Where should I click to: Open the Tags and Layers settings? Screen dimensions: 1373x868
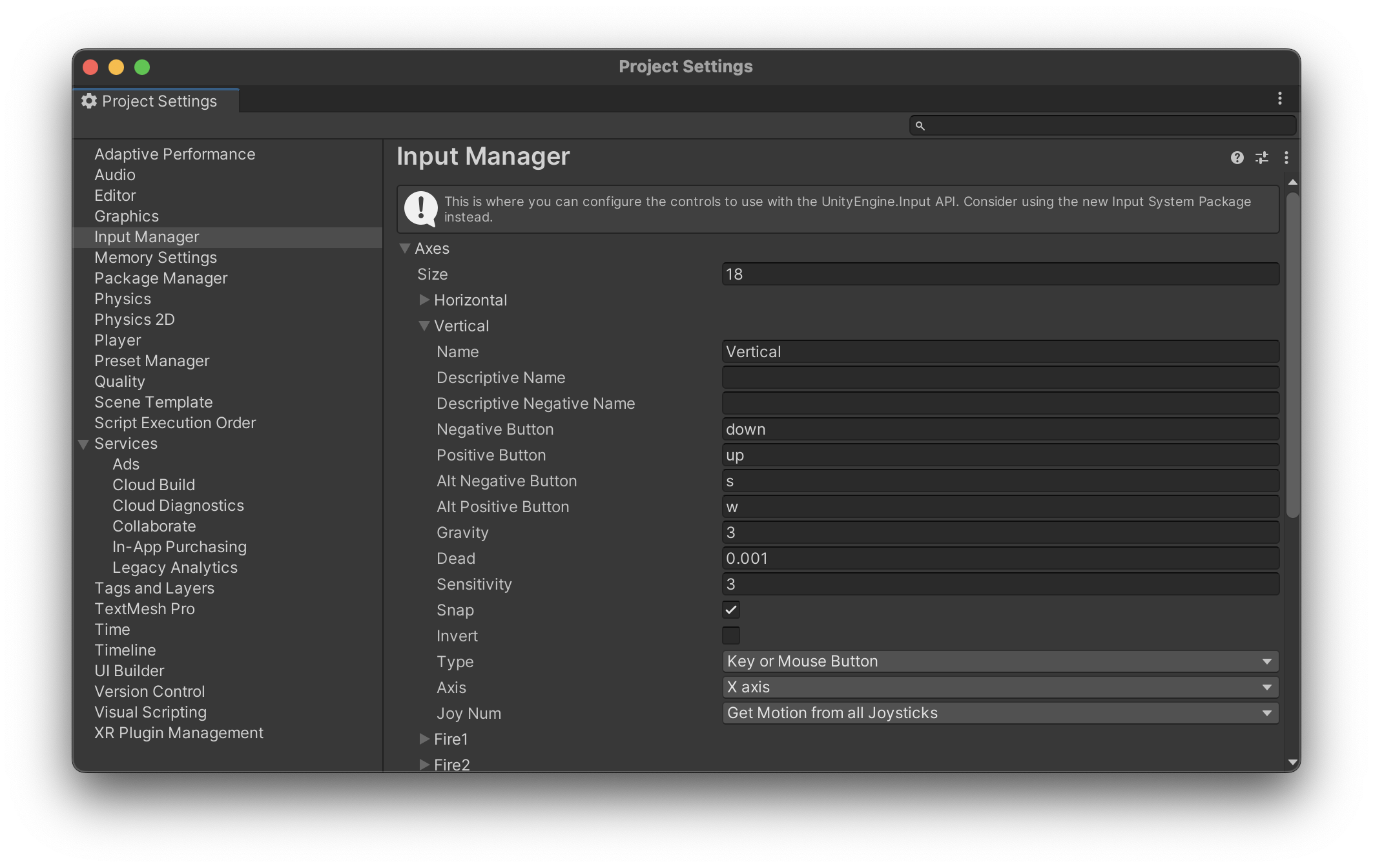tap(154, 588)
